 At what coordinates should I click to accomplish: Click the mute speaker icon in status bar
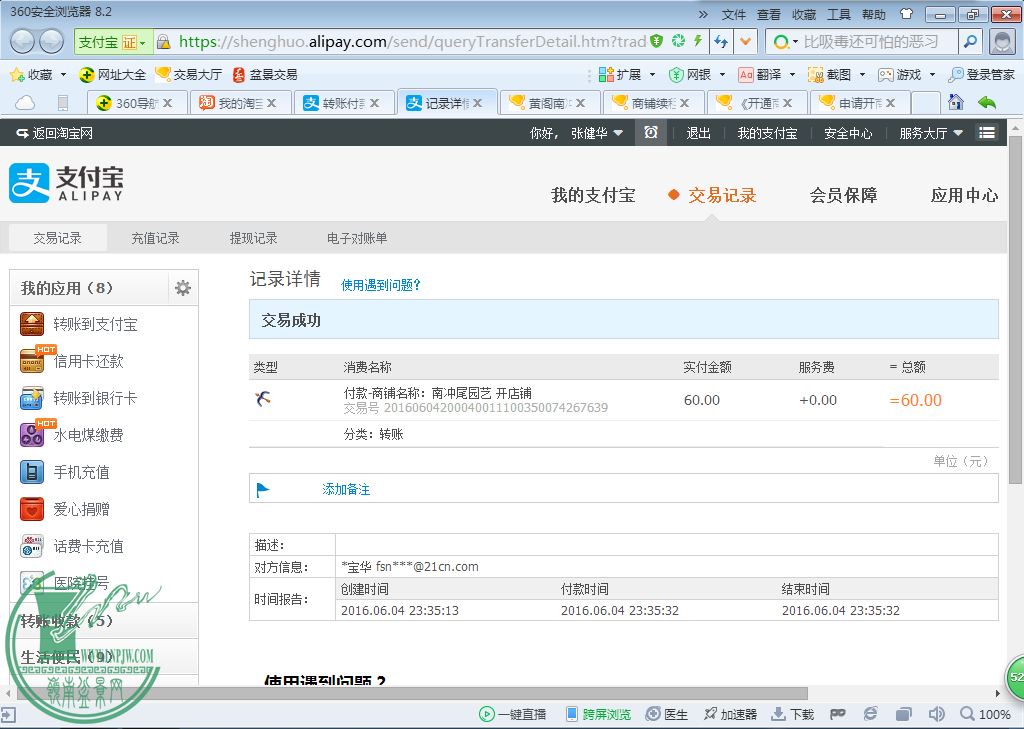pos(936,714)
